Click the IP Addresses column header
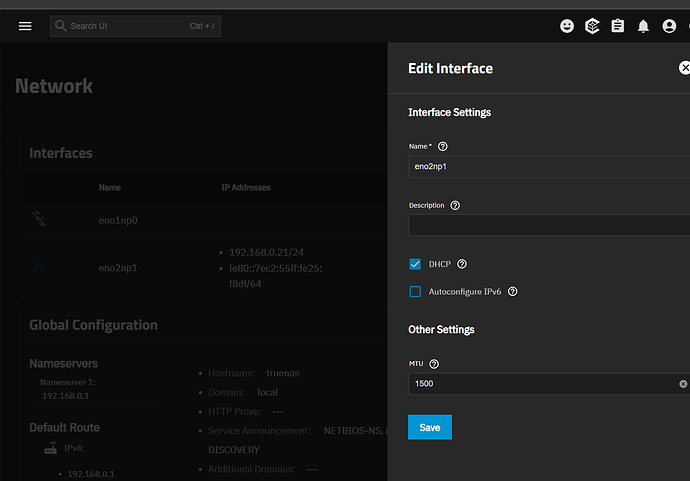 (246, 187)
